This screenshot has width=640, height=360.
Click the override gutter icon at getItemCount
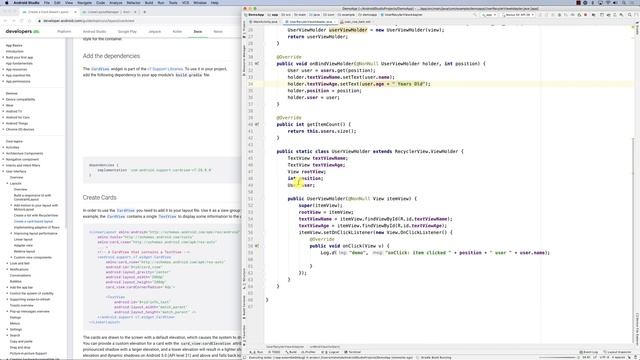pos(257,124)
